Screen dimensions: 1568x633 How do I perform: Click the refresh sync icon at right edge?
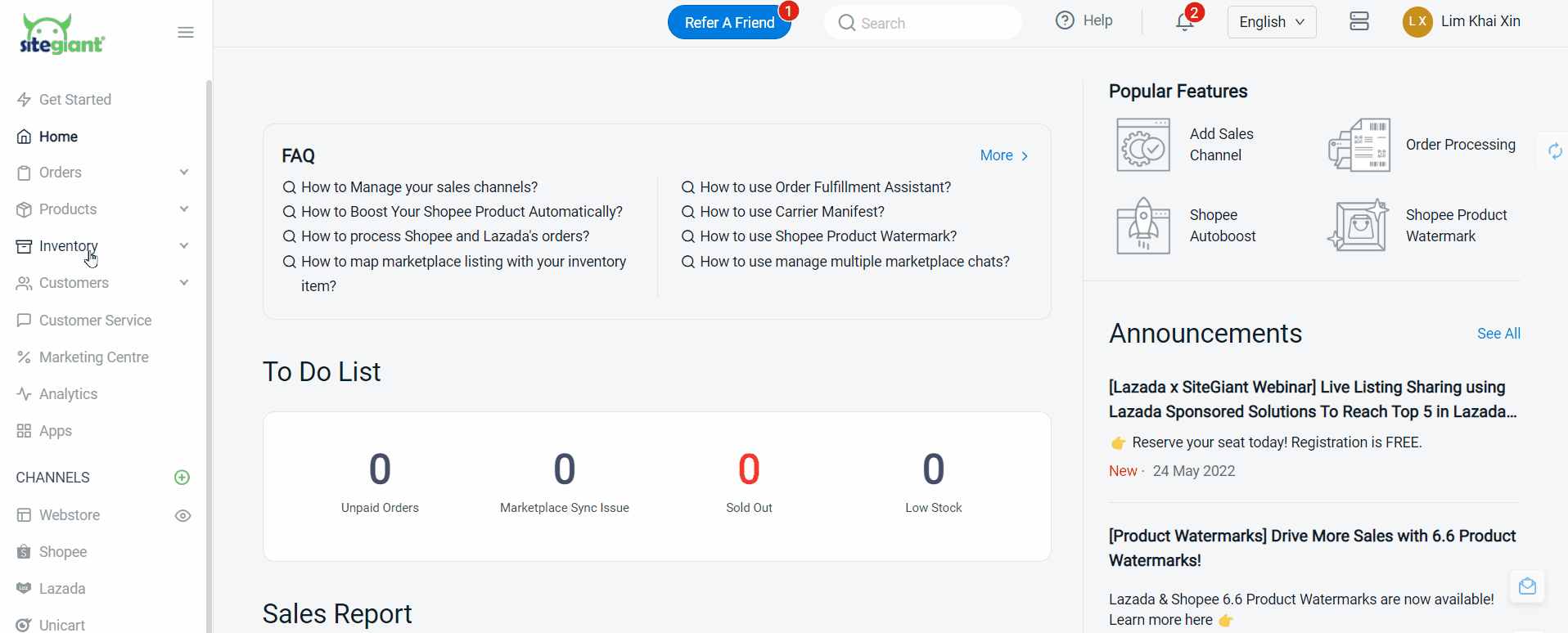[1555, 151]
